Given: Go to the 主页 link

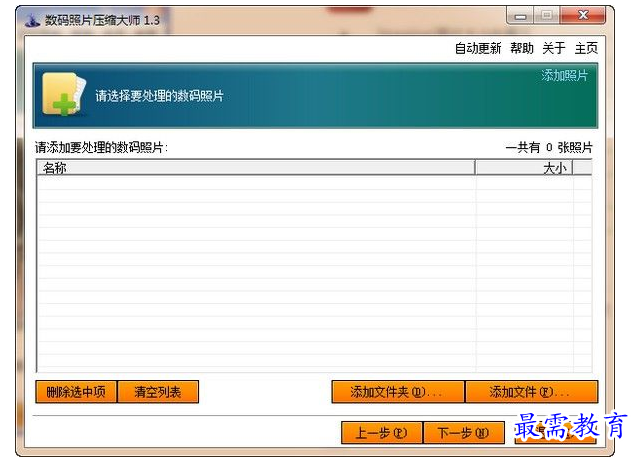Looking at the screenshot, I should (586, 48).
